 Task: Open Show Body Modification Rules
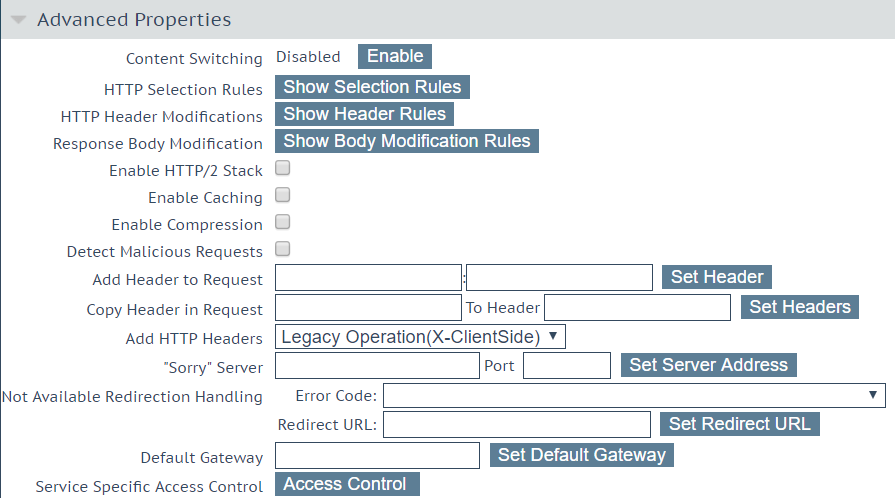407,141
